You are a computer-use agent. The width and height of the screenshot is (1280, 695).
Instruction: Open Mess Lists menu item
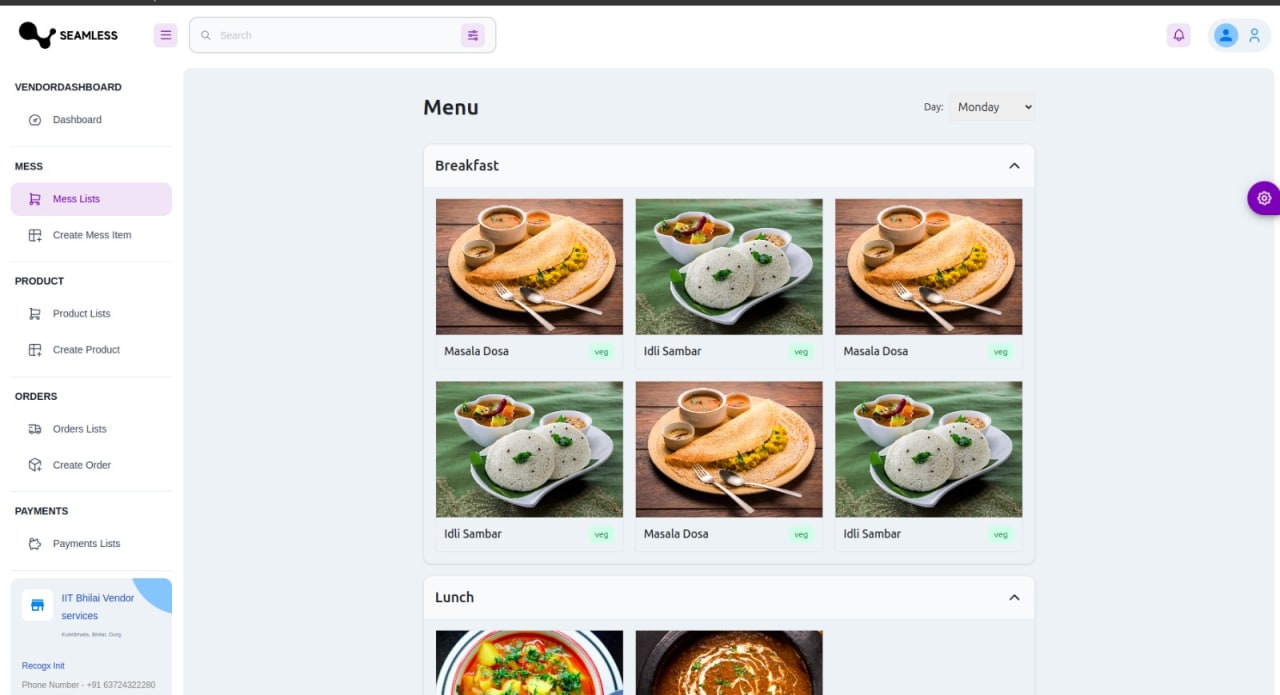click(91, 199)
